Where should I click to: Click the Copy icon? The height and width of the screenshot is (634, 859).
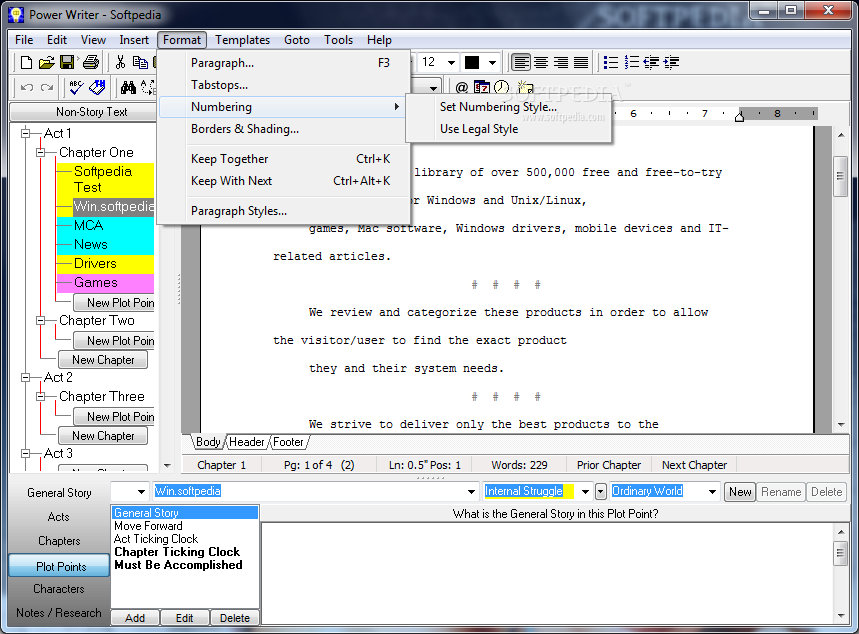[140, 62]
